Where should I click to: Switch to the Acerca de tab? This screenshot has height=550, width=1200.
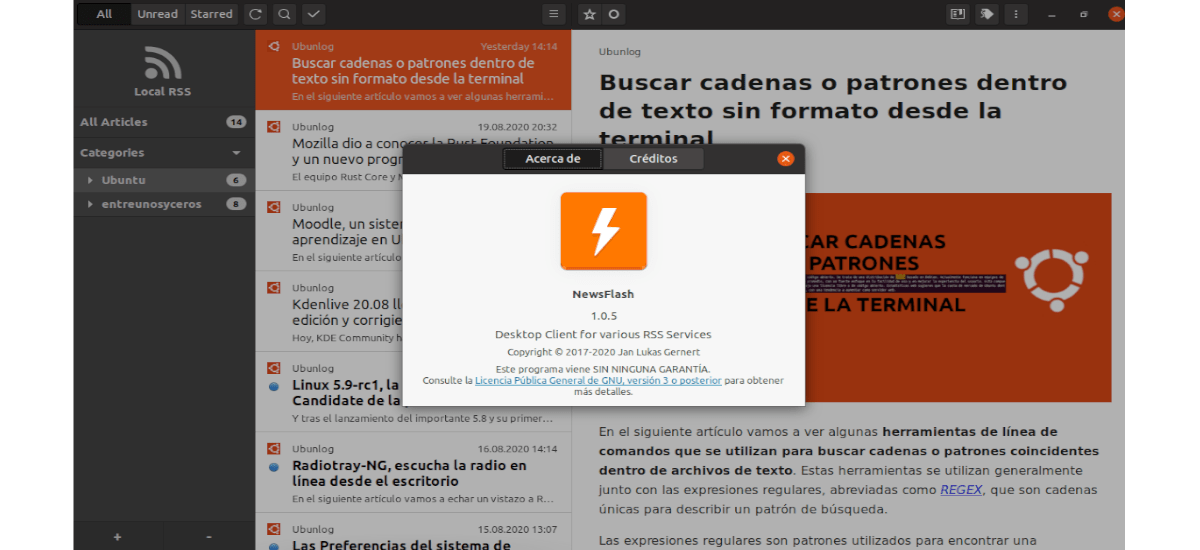(x=553, y=159)
